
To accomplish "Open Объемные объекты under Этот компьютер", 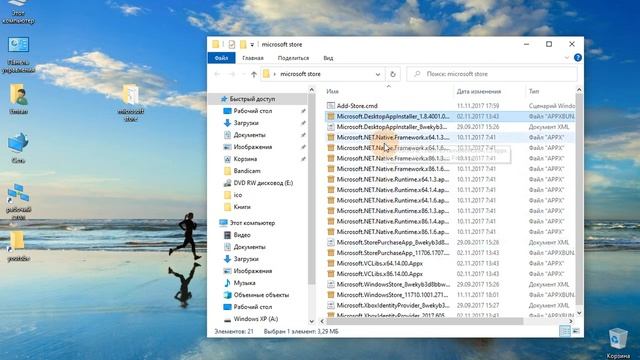I will coord(261,295).
